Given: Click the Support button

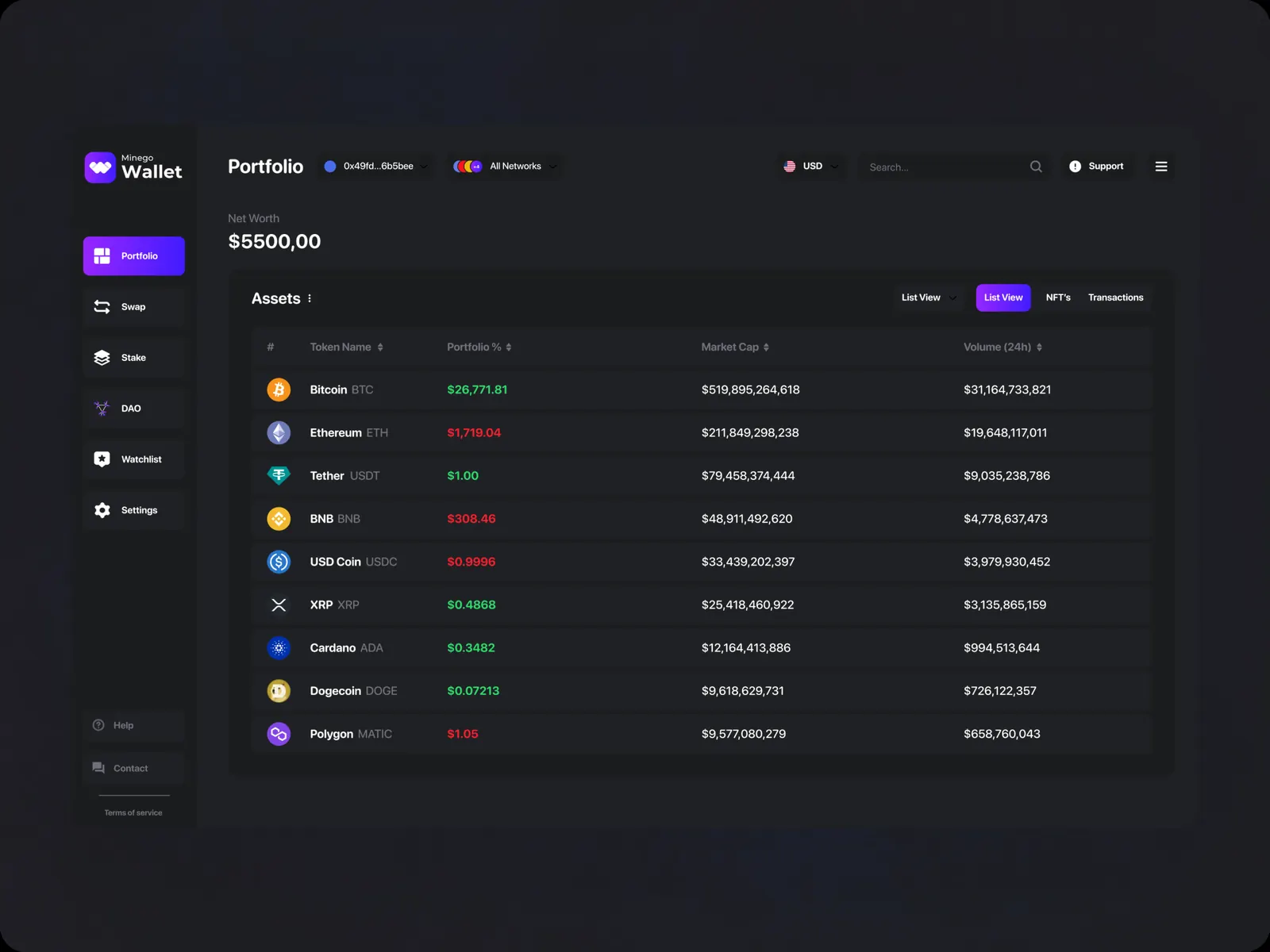Looking at the screenshot, I should pyautogui.click(x=1096, y=167).
